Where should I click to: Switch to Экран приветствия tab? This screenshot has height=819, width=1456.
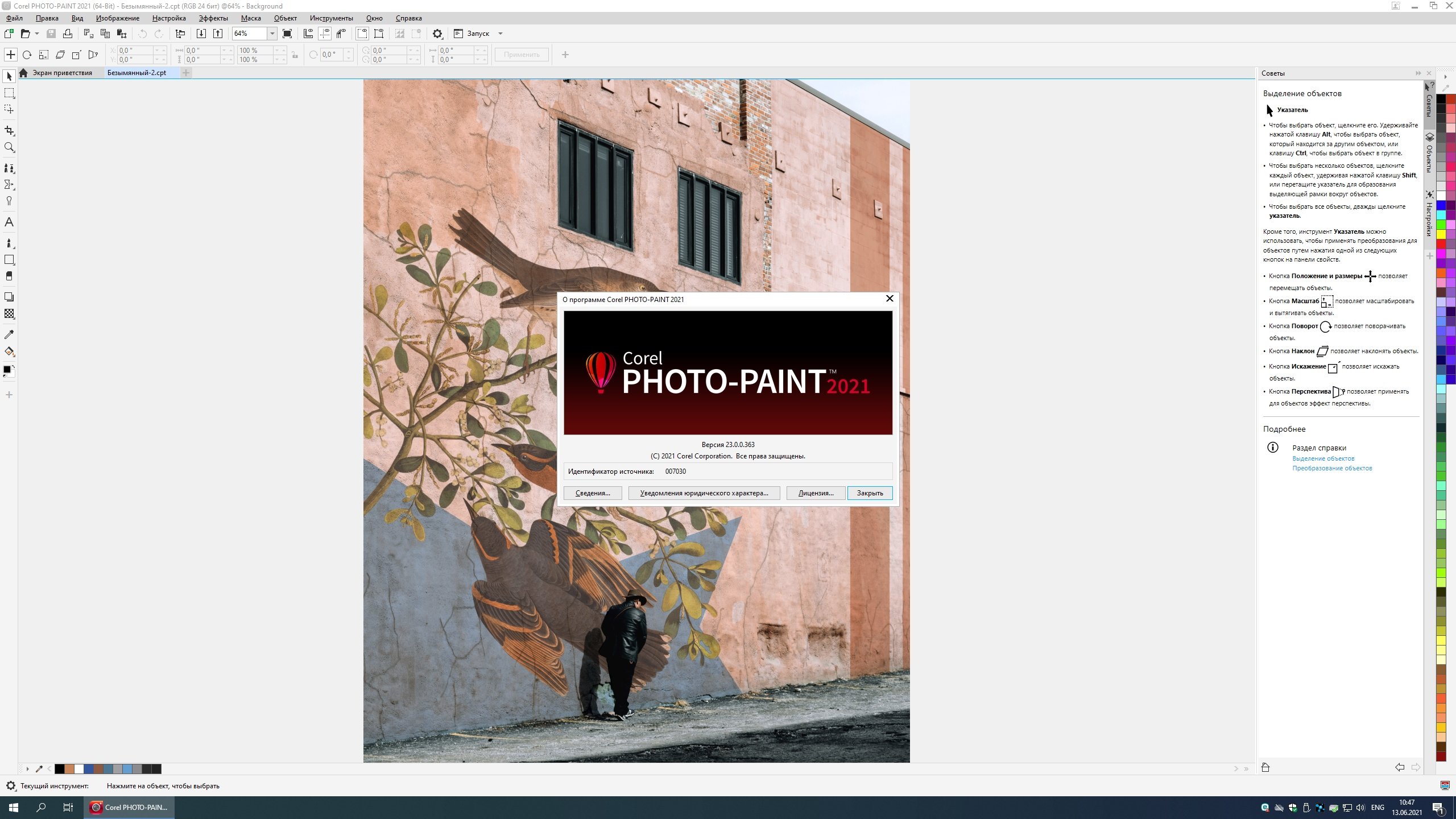tap(61, 73)
